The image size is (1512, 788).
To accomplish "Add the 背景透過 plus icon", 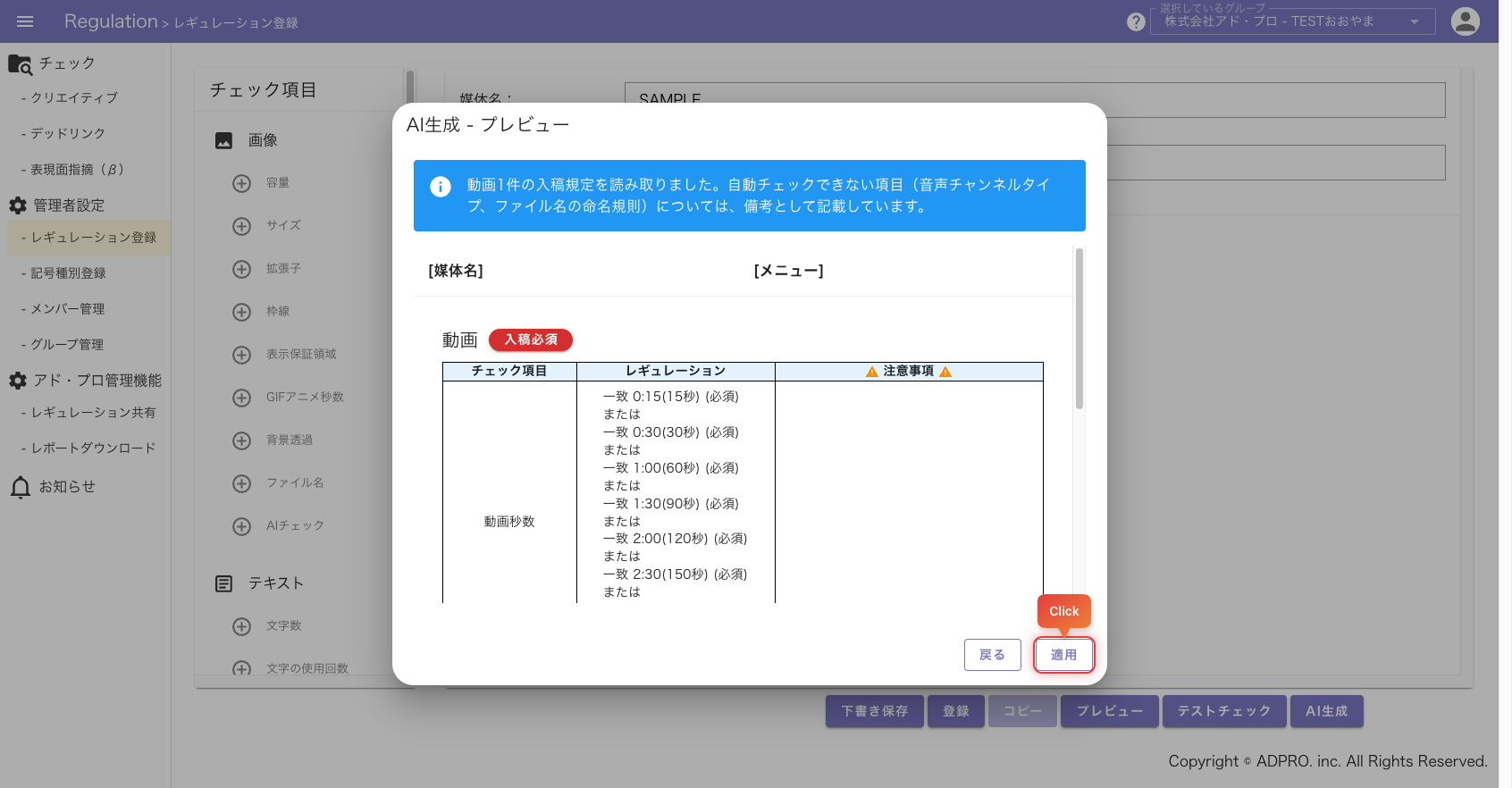I will click(241, 440).
